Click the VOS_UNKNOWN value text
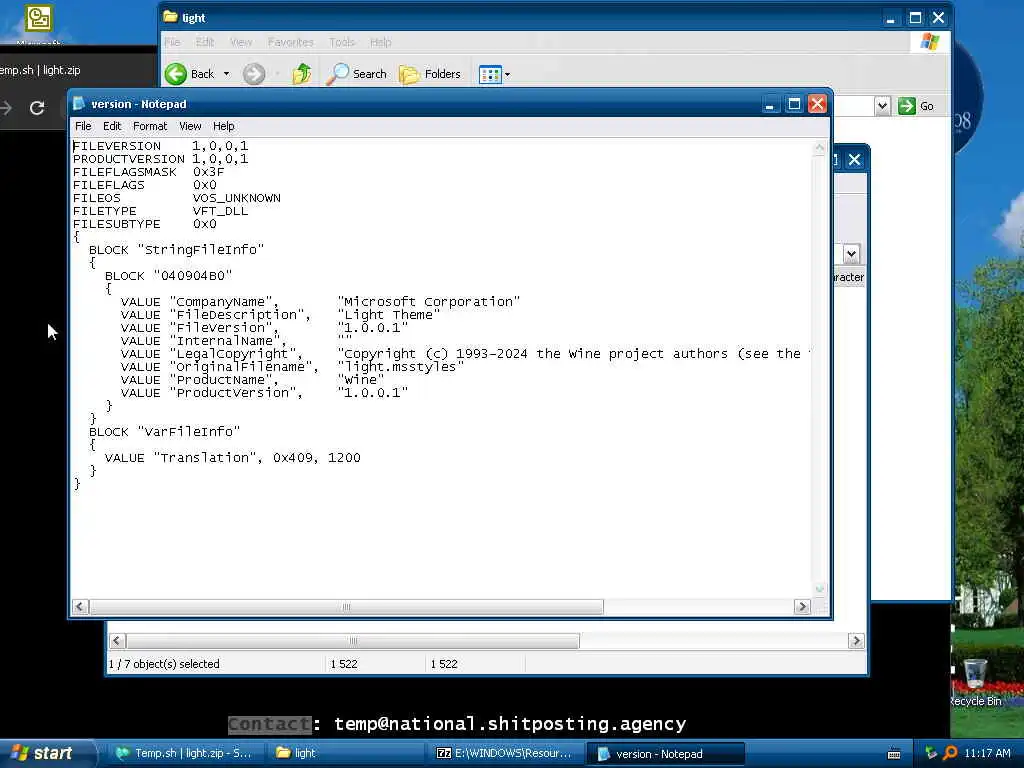Screen dimensions: 1024x768 point(236,198)
